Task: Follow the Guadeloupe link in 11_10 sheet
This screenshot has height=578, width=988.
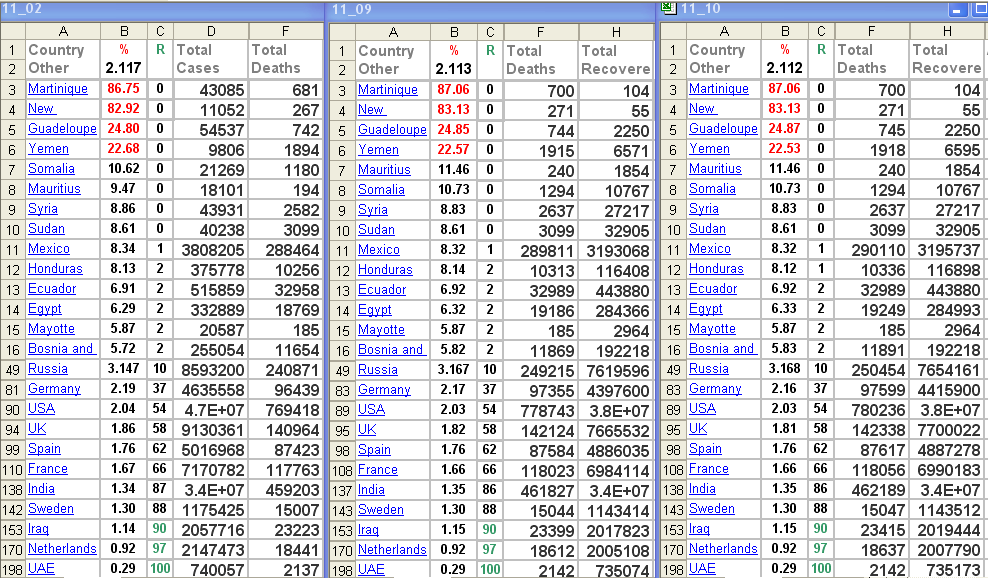Action: [722, 129]
